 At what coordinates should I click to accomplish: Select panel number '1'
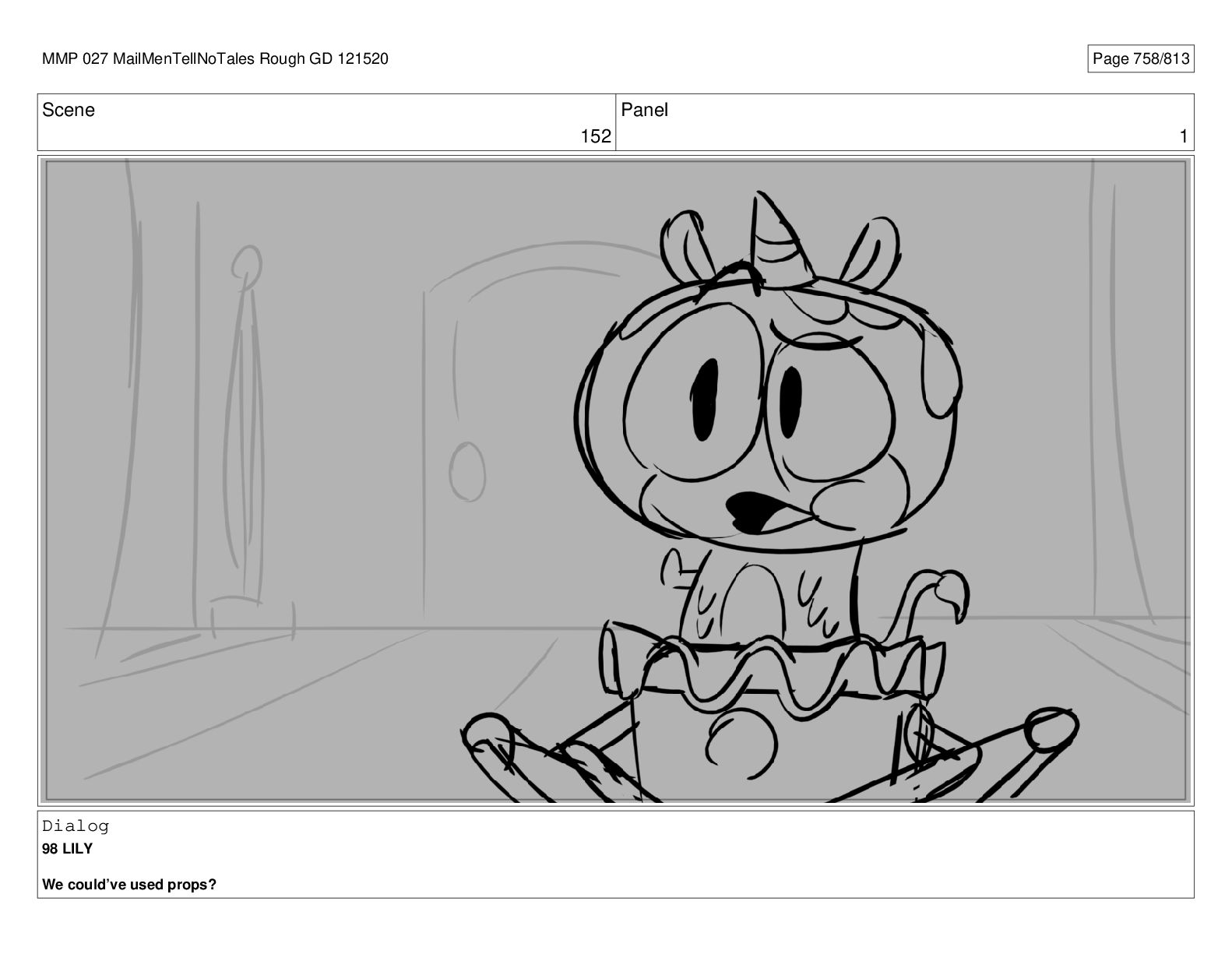point(1184,136)
